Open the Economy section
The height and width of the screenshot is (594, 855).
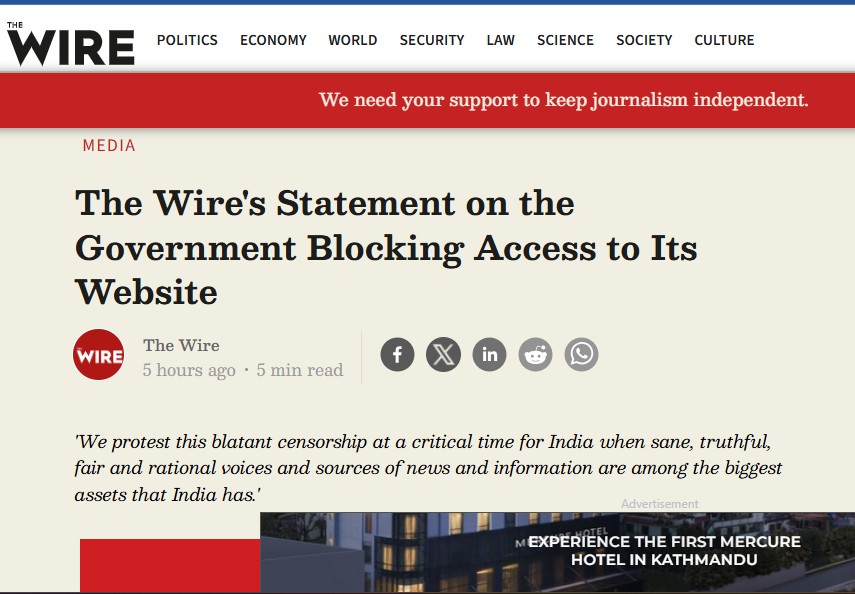(x=273, y=40)
